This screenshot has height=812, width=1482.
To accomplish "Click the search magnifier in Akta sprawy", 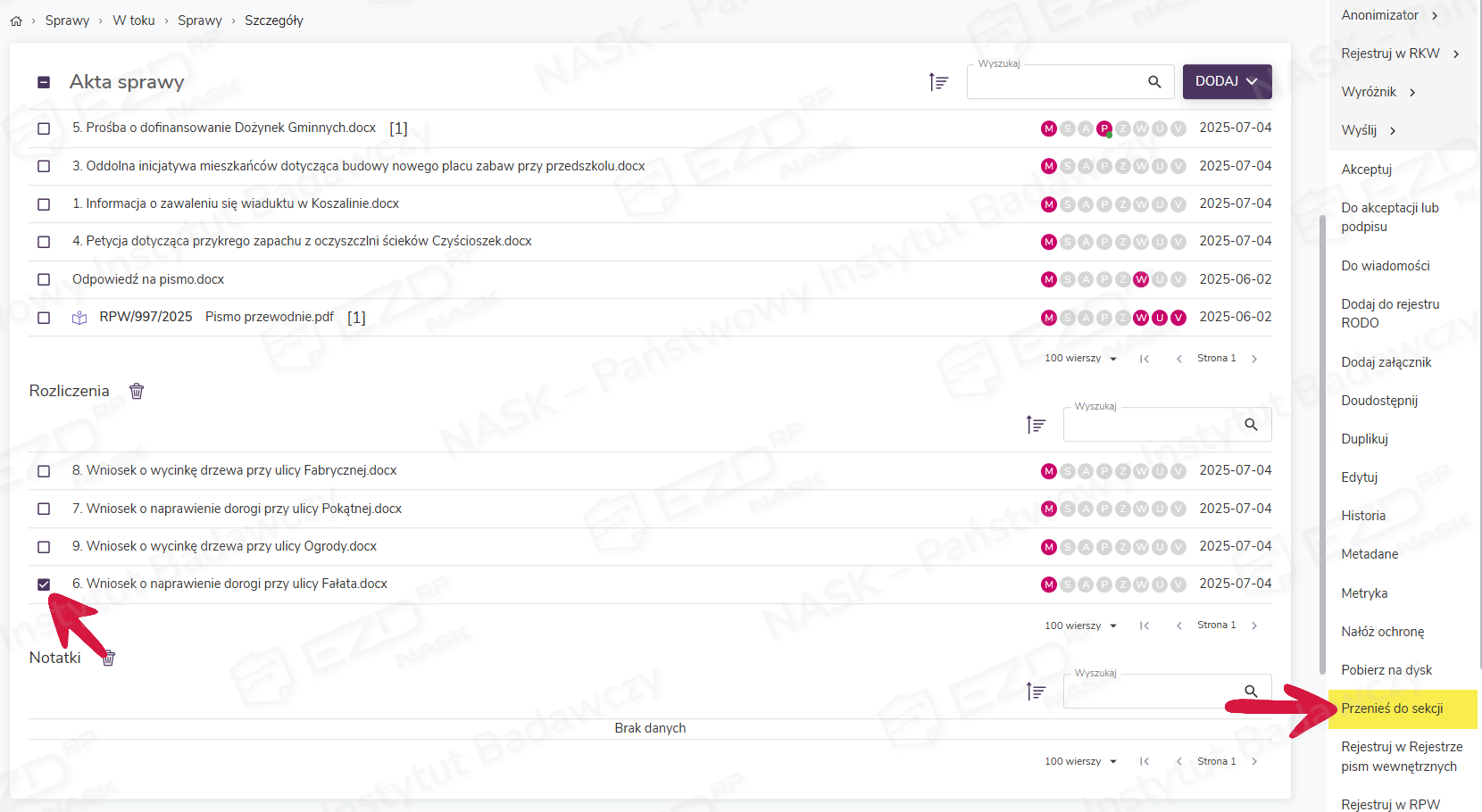I will (1154, 82).
